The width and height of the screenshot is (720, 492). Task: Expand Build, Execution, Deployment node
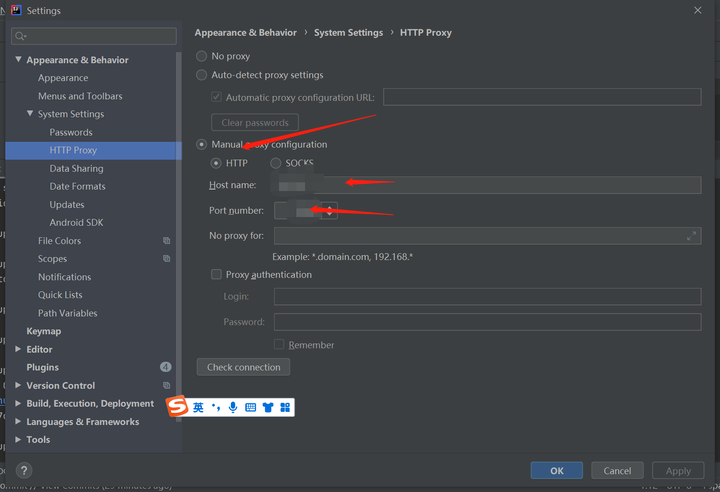18,403
